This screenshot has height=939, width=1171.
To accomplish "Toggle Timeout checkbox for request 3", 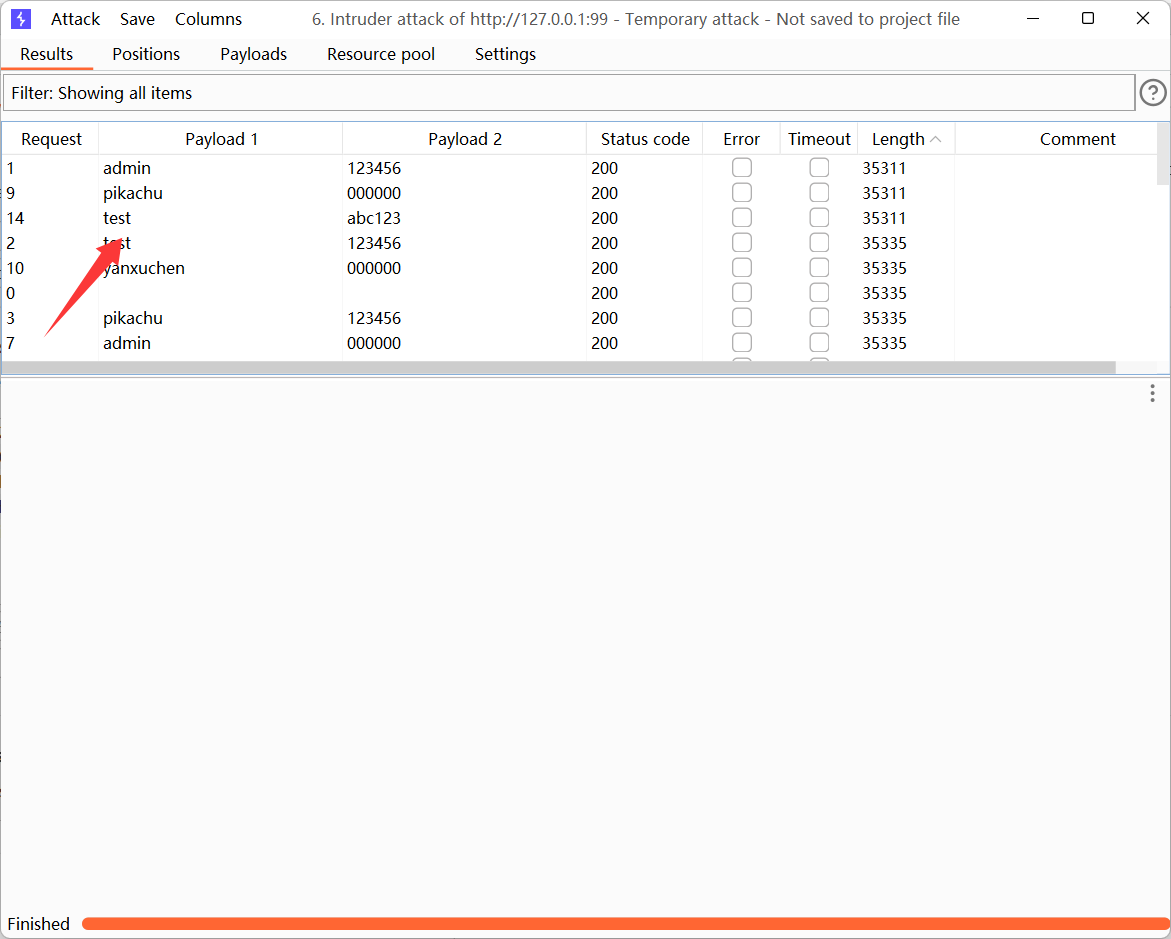I will (819, 317).
